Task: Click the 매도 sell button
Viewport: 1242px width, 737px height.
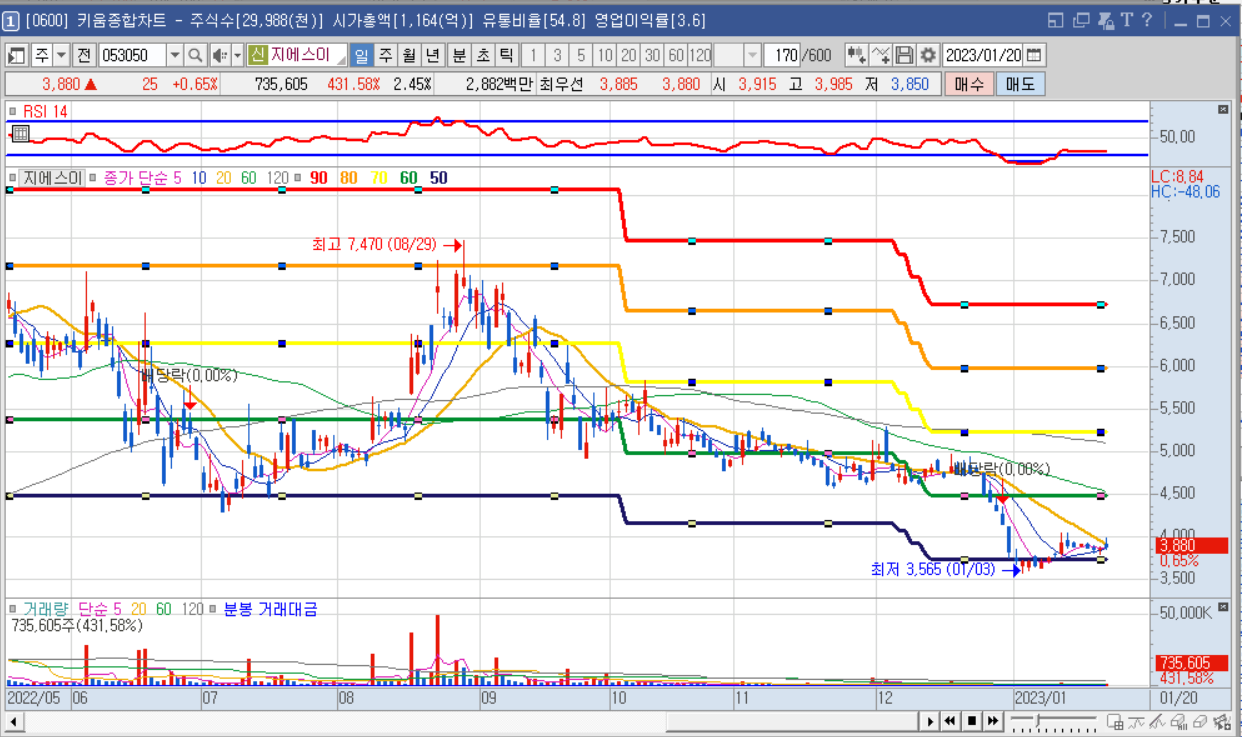Action: [x=1021, y=84]
